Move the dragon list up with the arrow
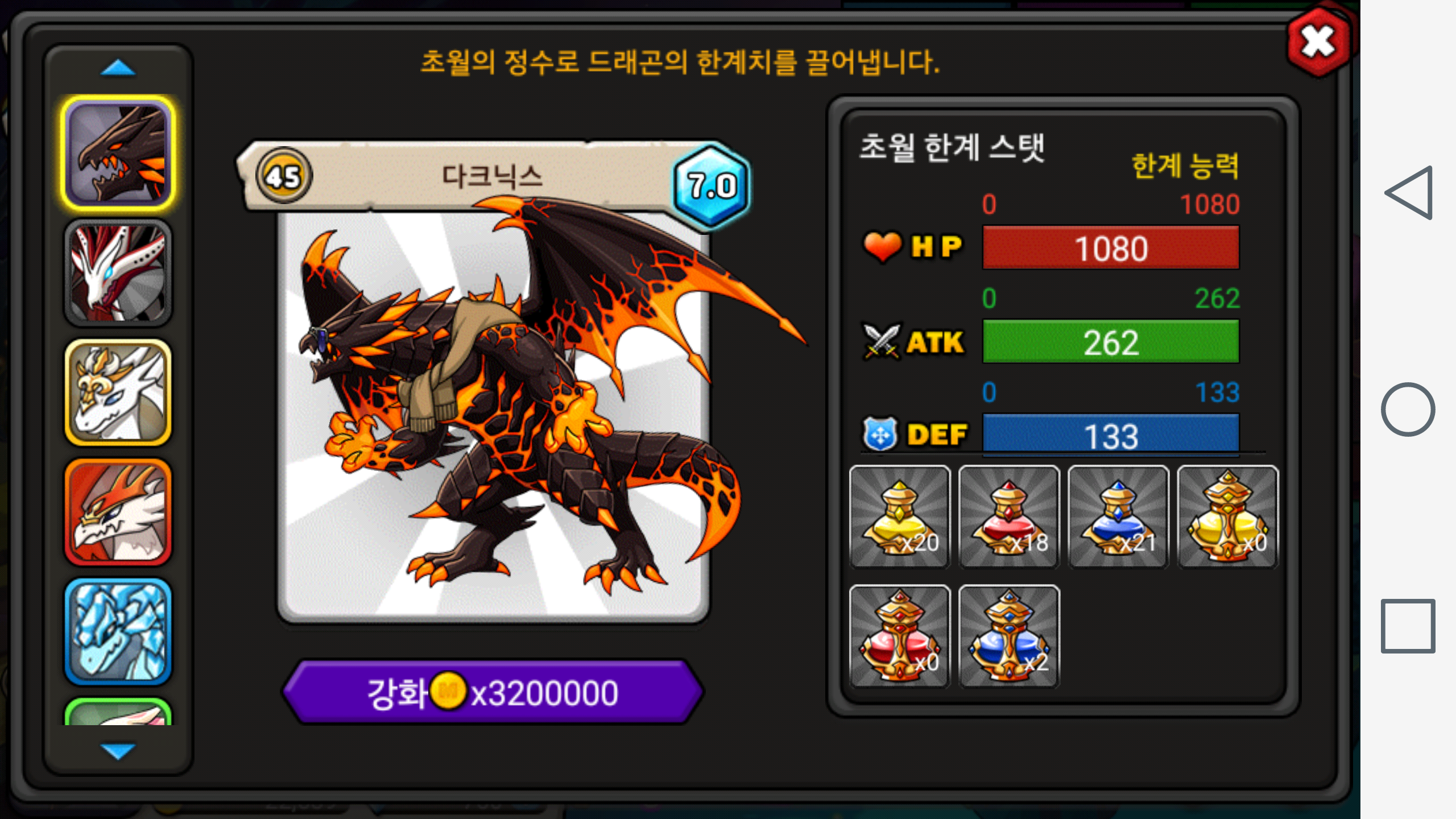 (x=118, y=68)
